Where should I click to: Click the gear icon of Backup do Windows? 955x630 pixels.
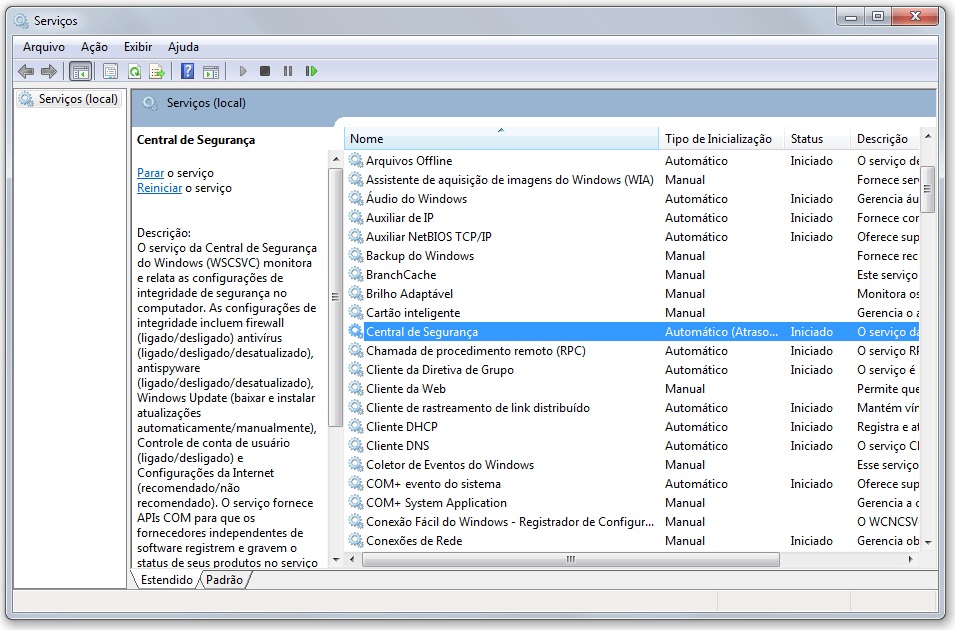356,255
